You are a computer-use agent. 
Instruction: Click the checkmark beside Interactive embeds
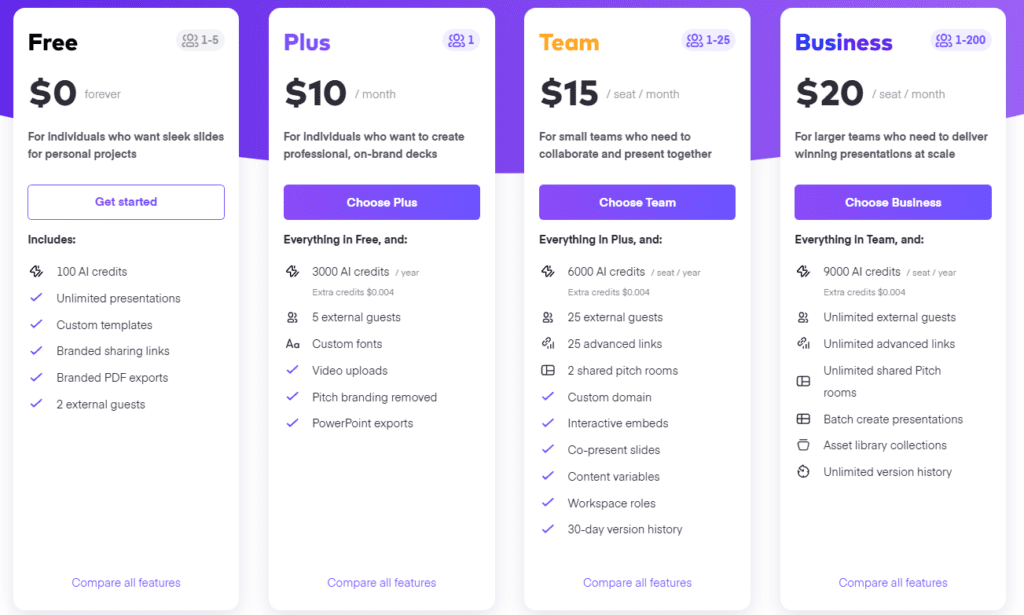point(549,423)
